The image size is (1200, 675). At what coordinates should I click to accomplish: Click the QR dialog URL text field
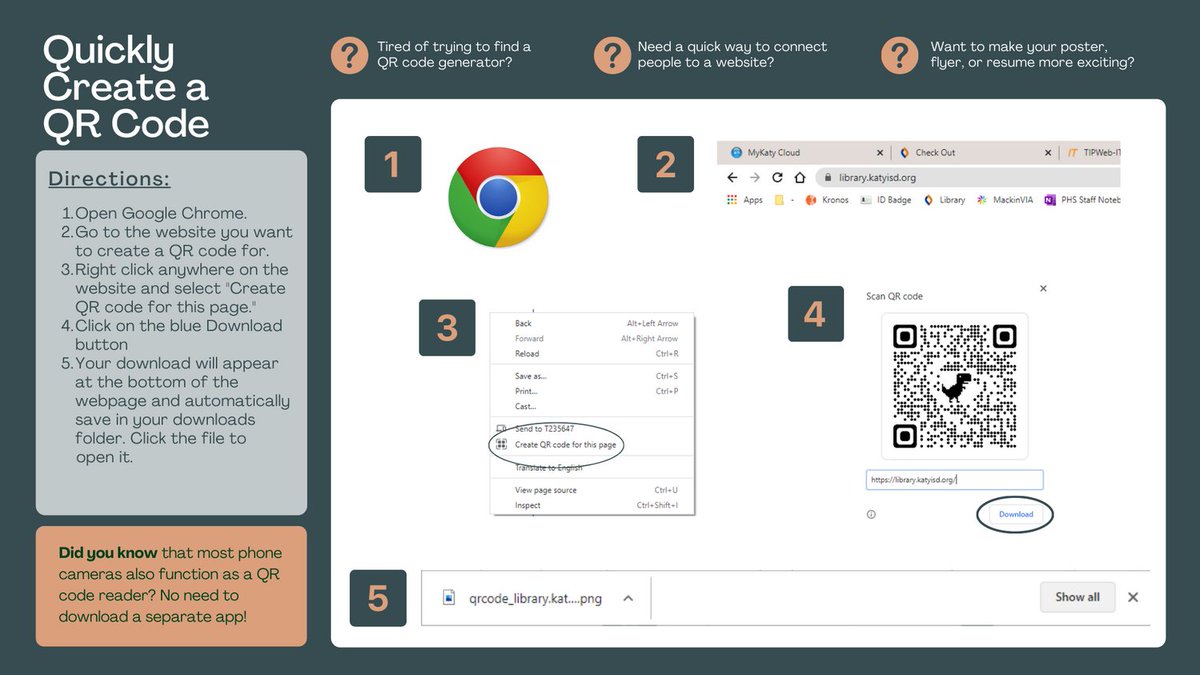pos(955,480)
